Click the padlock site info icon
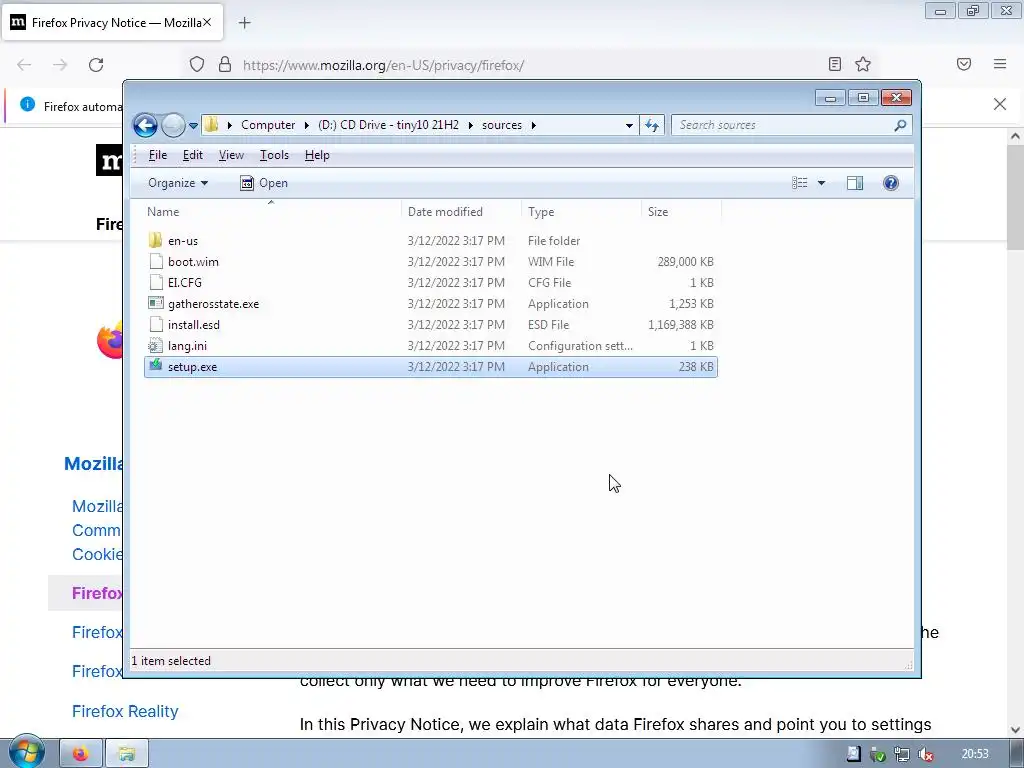 click(x=225, y=64)
